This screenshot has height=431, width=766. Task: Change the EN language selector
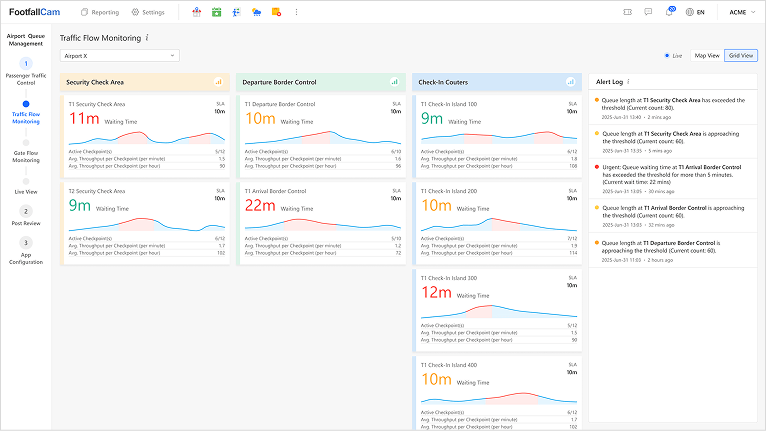(695, 12)
